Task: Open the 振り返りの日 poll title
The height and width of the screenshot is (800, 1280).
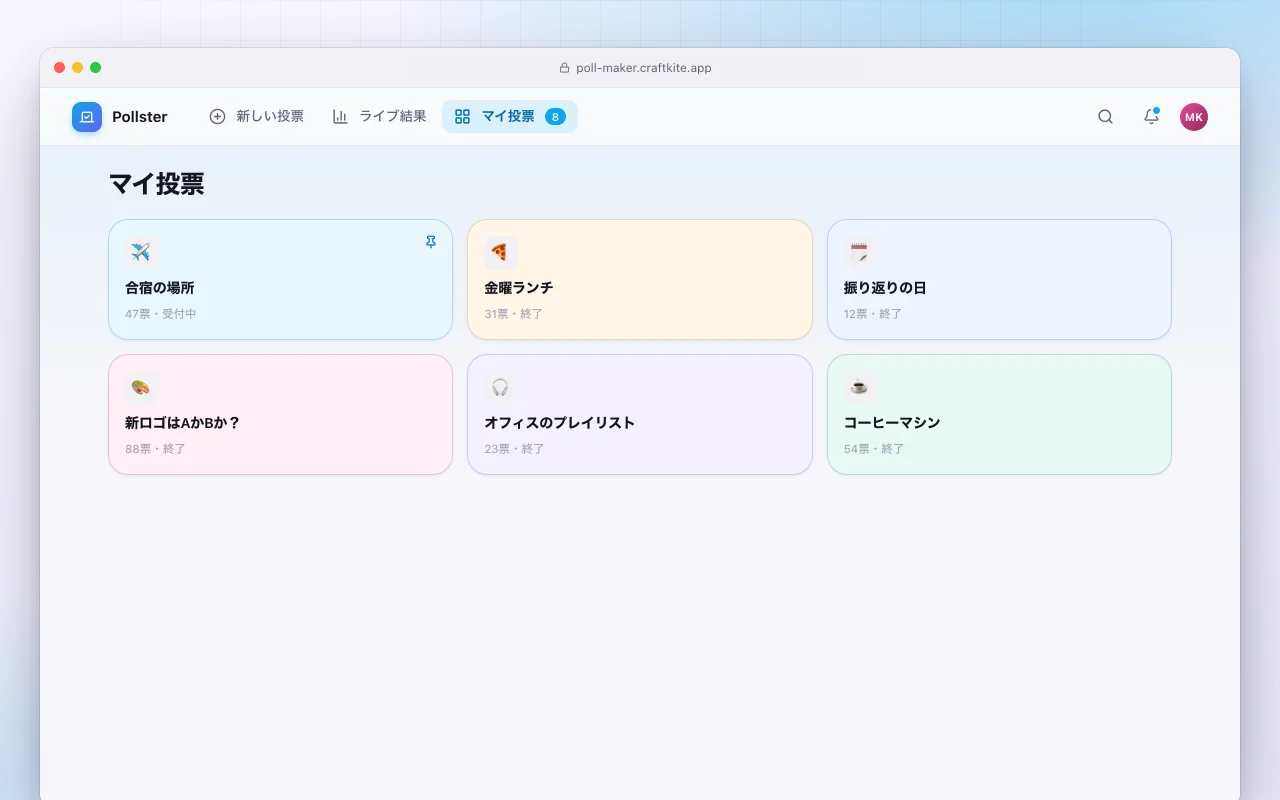Action: tap(885, 288)
